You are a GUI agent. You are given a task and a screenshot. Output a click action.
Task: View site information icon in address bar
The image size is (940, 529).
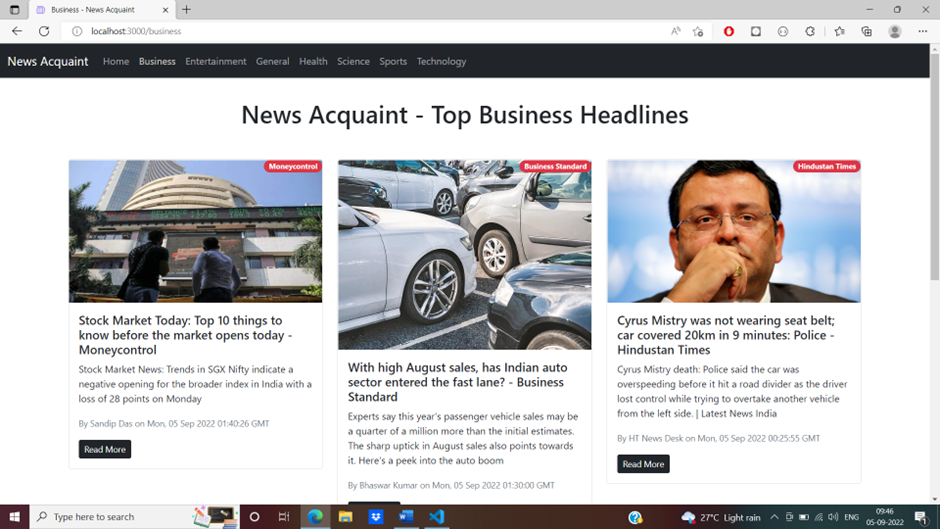(77, 31)
